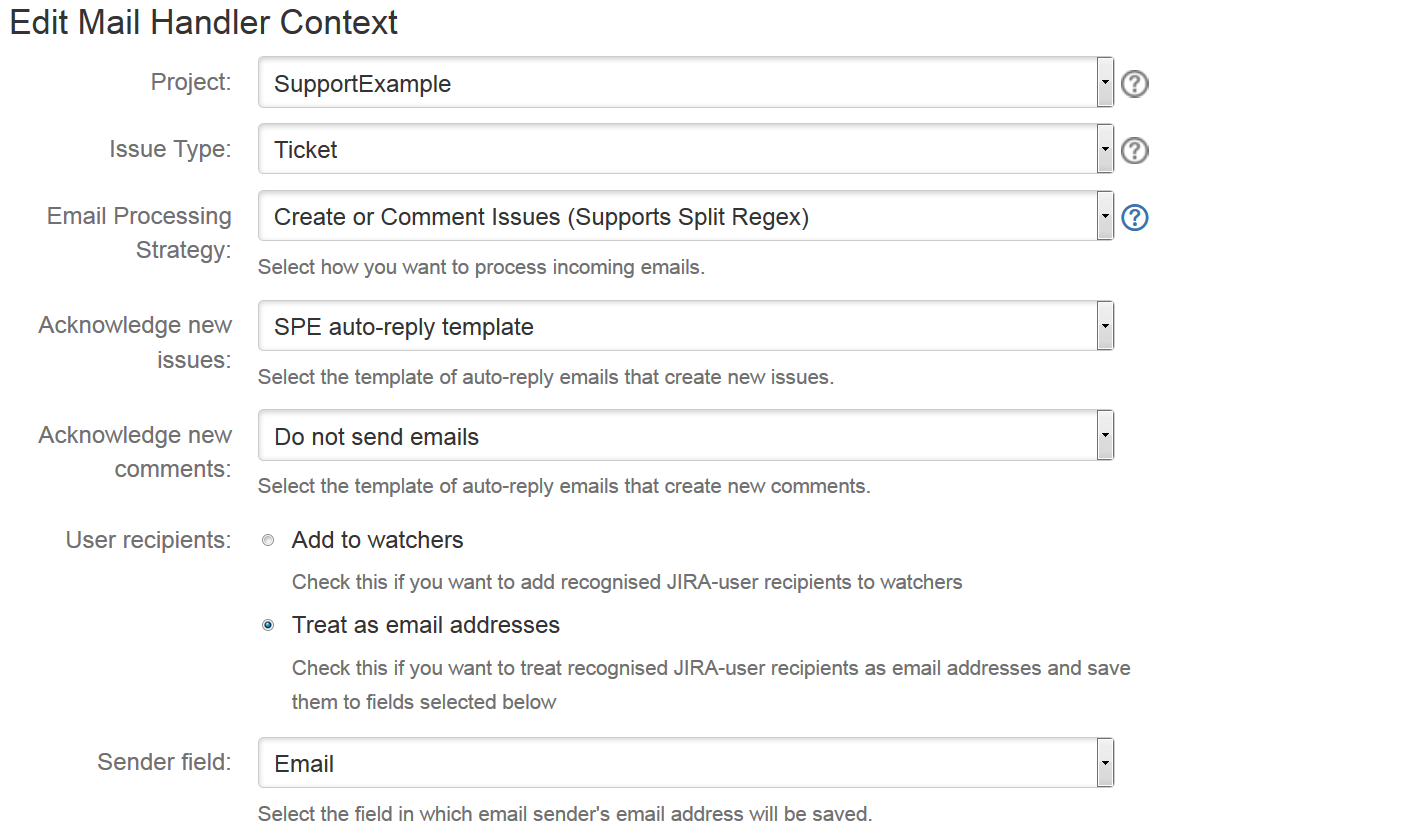Select Treat as email addresses option
This screenshot has width=1410, height=835.
pyautogui.click(x=267, y=626)
